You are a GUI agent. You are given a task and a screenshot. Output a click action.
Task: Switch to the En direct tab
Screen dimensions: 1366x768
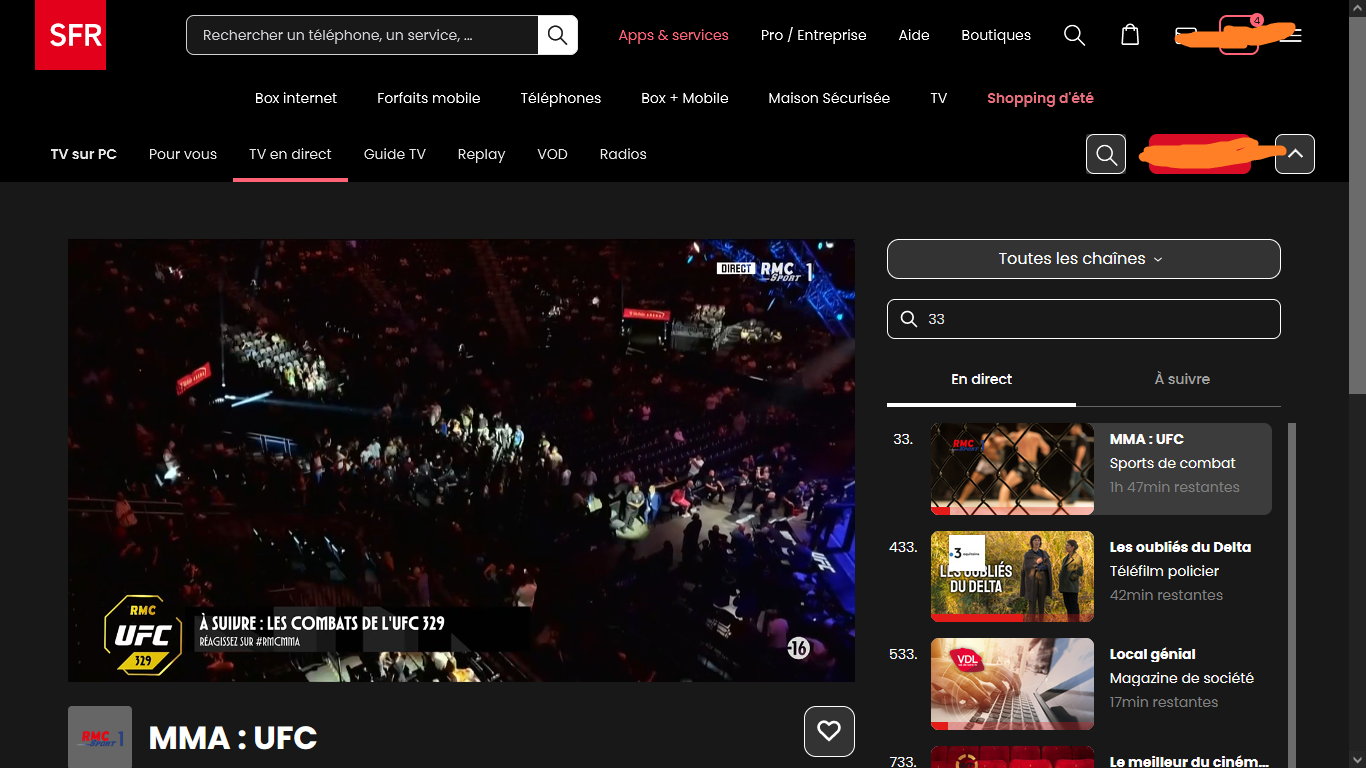pos(981,379)
